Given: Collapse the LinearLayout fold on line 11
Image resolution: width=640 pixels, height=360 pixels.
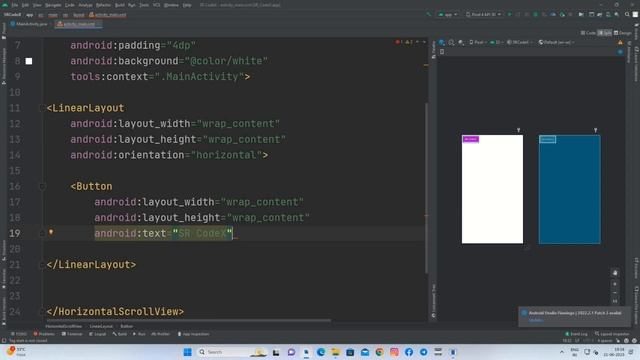Looking at the screenshot, I should (42, 108).
